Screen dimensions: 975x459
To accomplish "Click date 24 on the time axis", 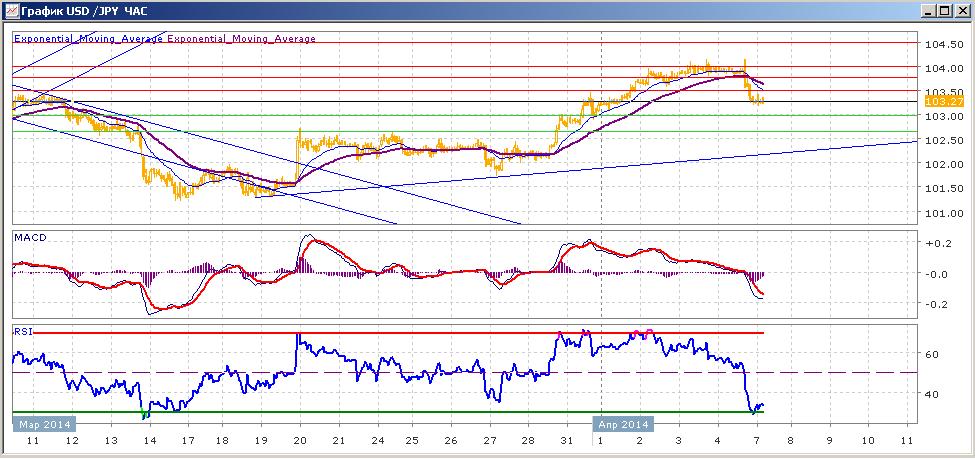I will [376, 441].
